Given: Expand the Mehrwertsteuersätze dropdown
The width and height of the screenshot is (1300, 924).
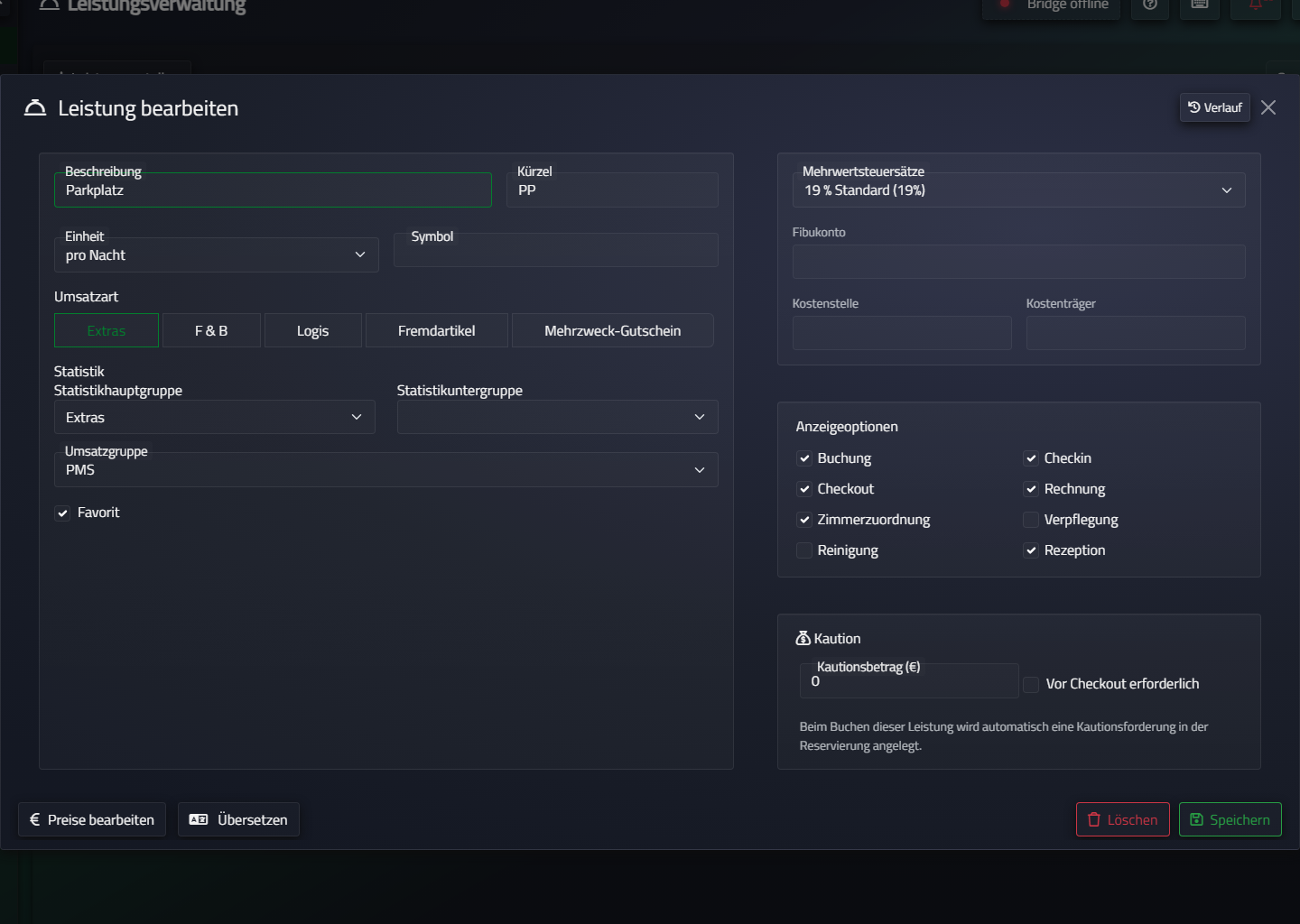Looking at the screenshot, I should [1018, 189].
